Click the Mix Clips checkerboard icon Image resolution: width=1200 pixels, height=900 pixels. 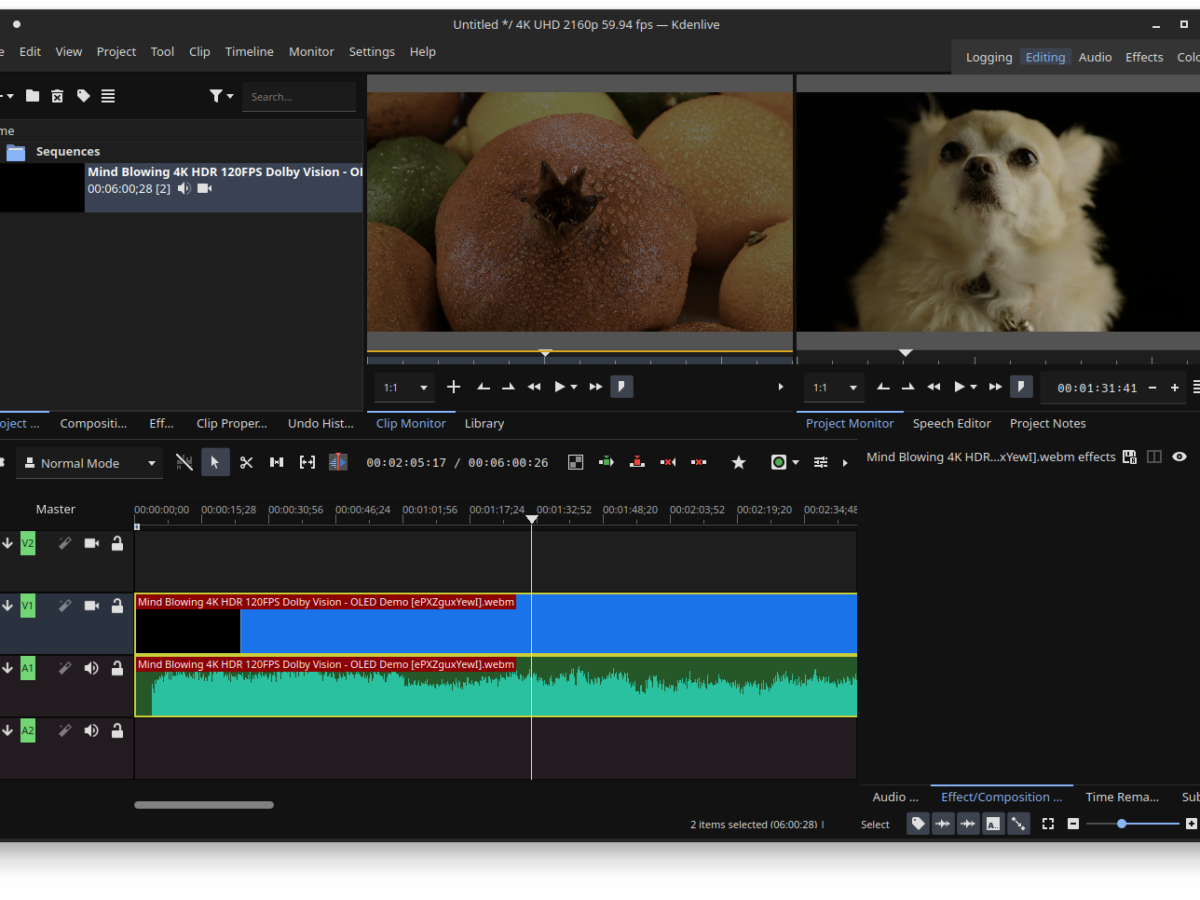pos(575,462)
